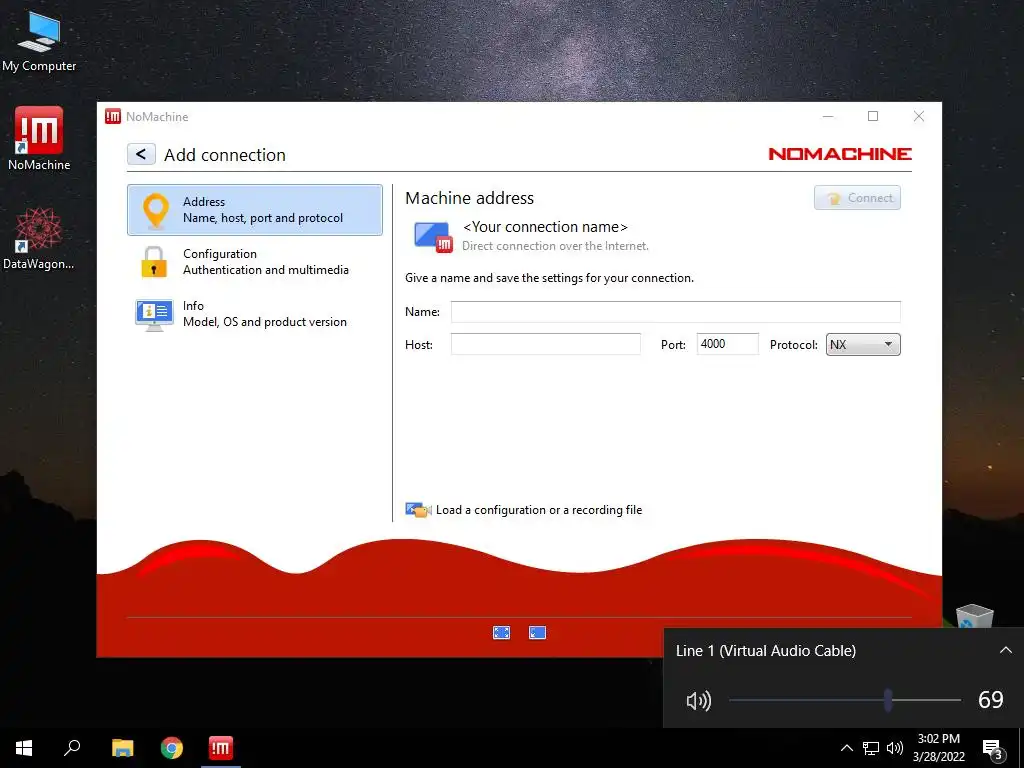Viewport: 1024px width, 768px height.
Task: Open the Windows Start menu
Action: [24, 748]
